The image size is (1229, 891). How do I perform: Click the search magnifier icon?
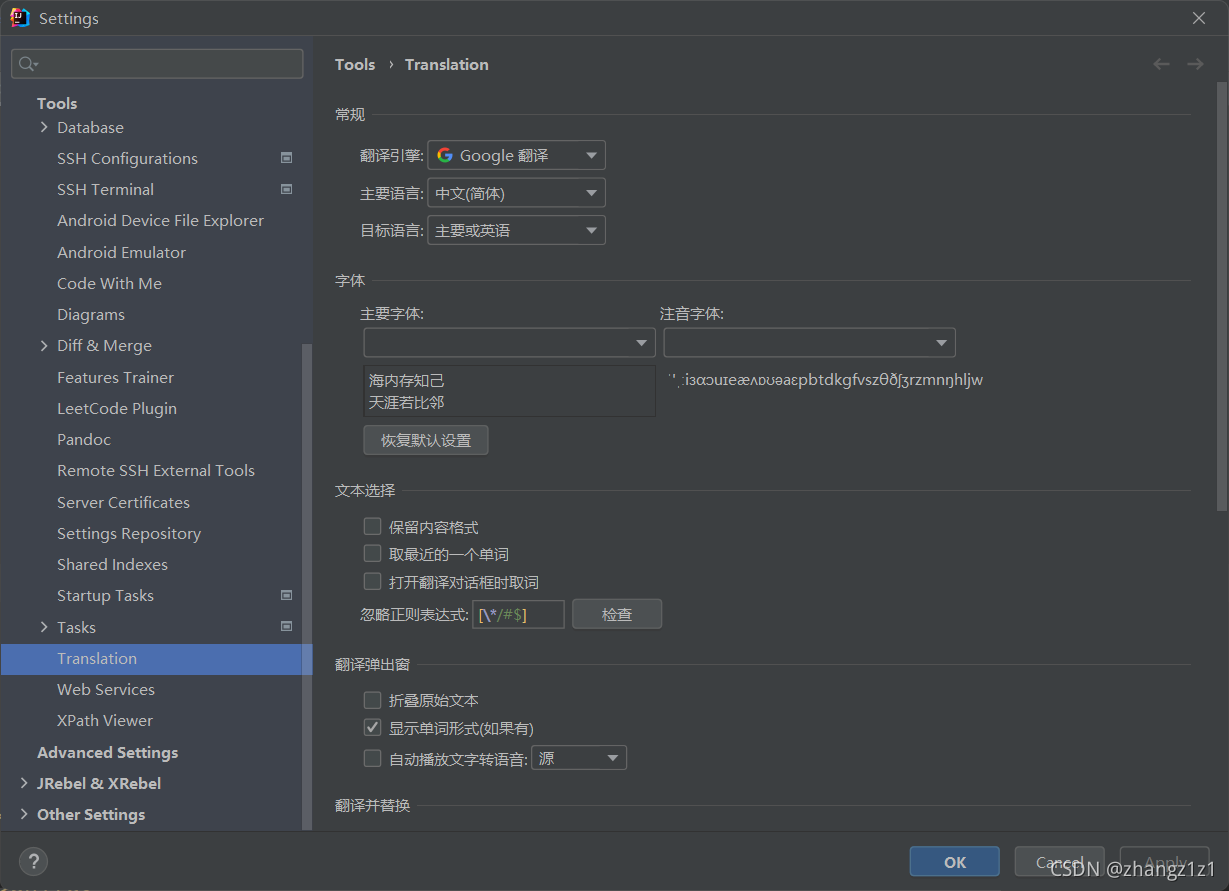(x=27, y=64)
